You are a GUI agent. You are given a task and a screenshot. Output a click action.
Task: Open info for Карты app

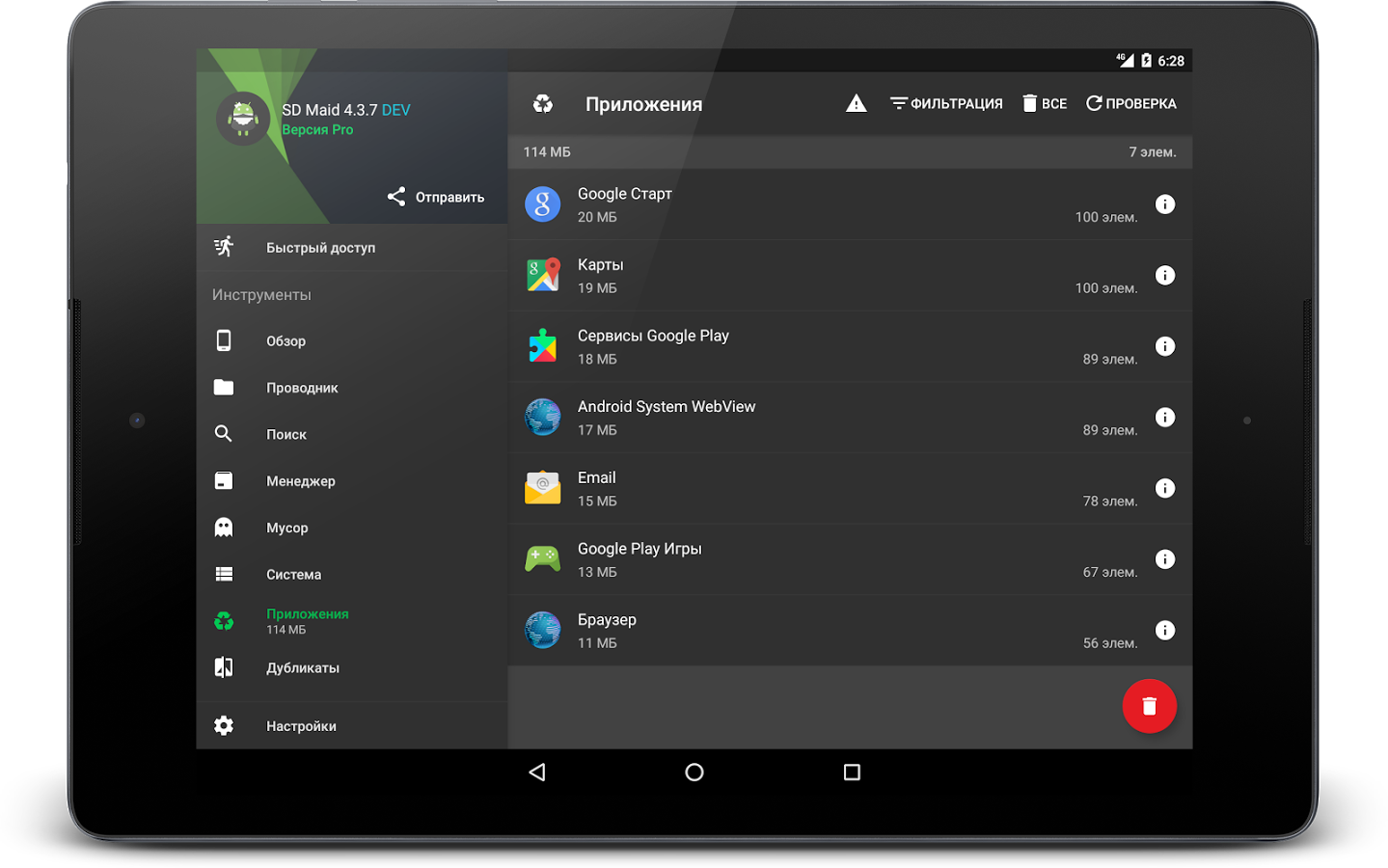[x=1165, y=276]
